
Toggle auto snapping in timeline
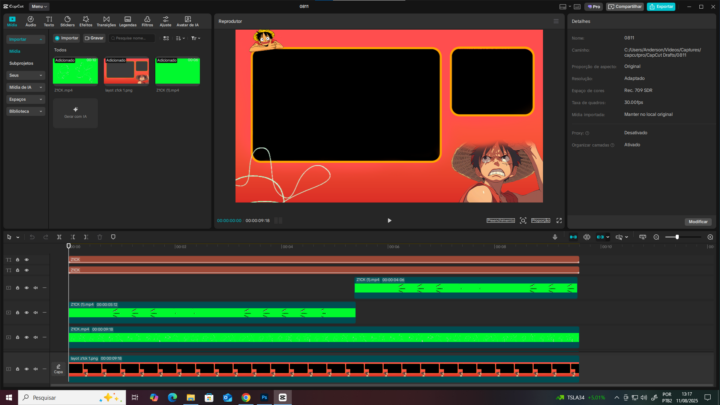[587, 237]
